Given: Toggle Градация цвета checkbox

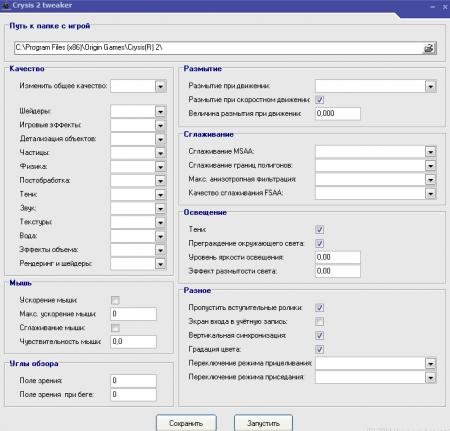Looking at the screenshot, I should click(x=319, y=349).
